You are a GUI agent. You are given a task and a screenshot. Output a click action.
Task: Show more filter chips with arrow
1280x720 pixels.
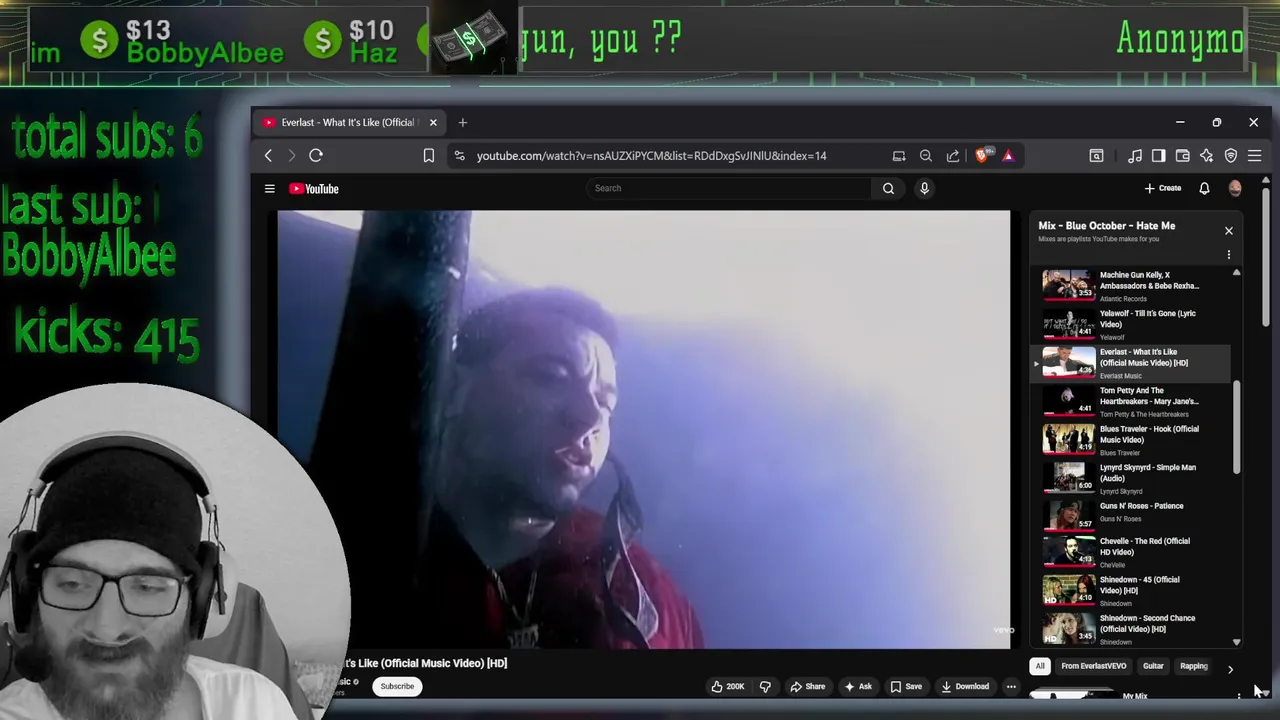[x=1230, y=669]
